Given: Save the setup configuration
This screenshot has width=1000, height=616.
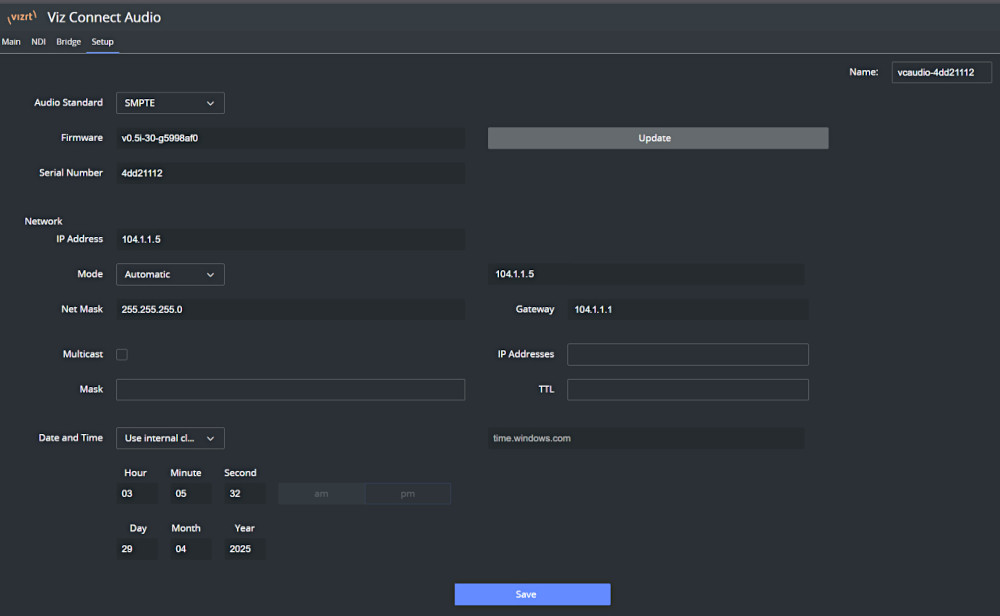Looking at the screenshot, I should click(533, 594).
